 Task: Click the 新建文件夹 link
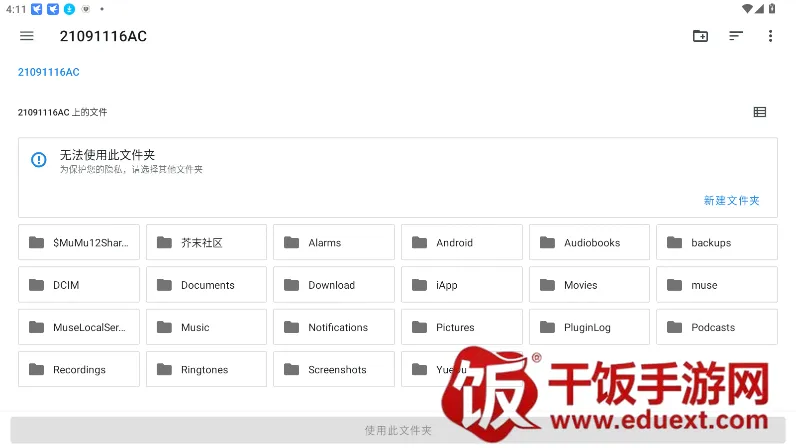pos(731,200)
